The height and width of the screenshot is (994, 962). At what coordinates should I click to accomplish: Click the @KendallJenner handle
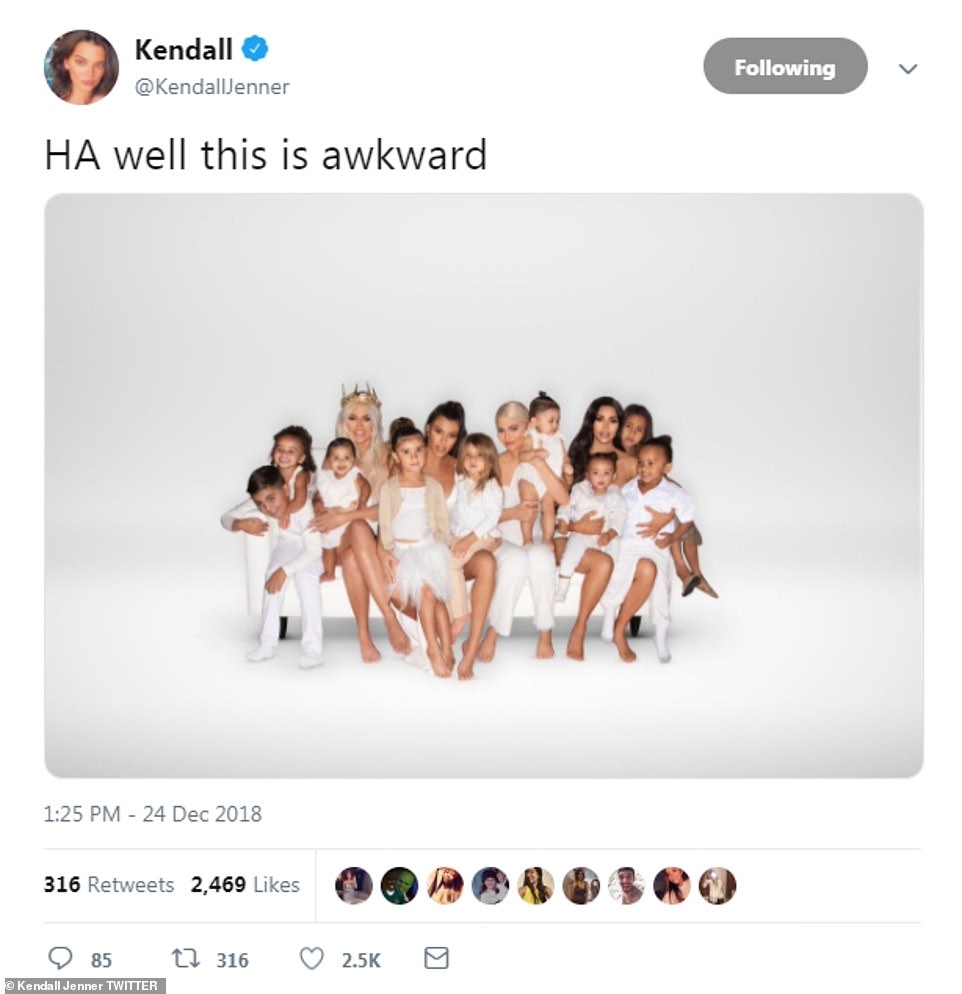coord(212,87)
